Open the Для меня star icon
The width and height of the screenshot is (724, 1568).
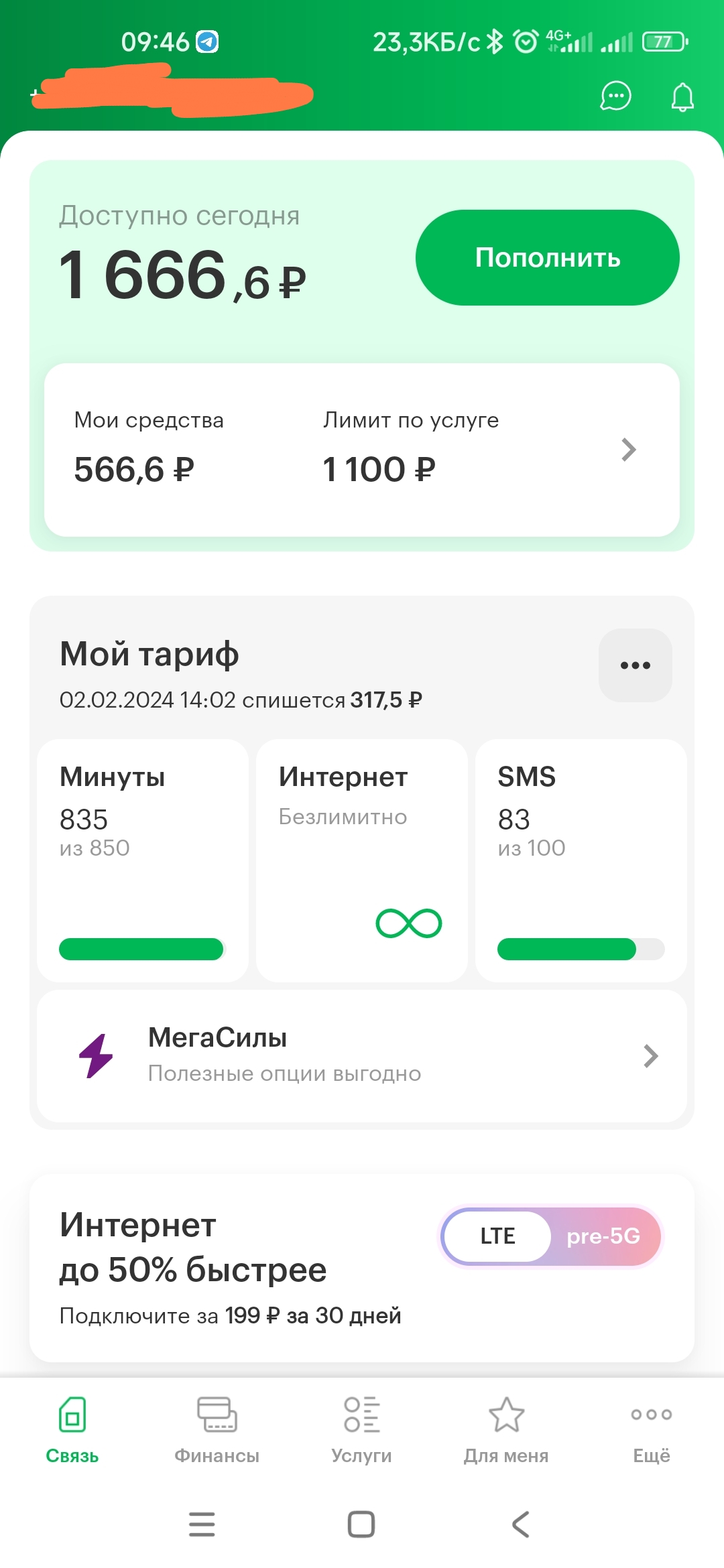(x=506, y=1414)
